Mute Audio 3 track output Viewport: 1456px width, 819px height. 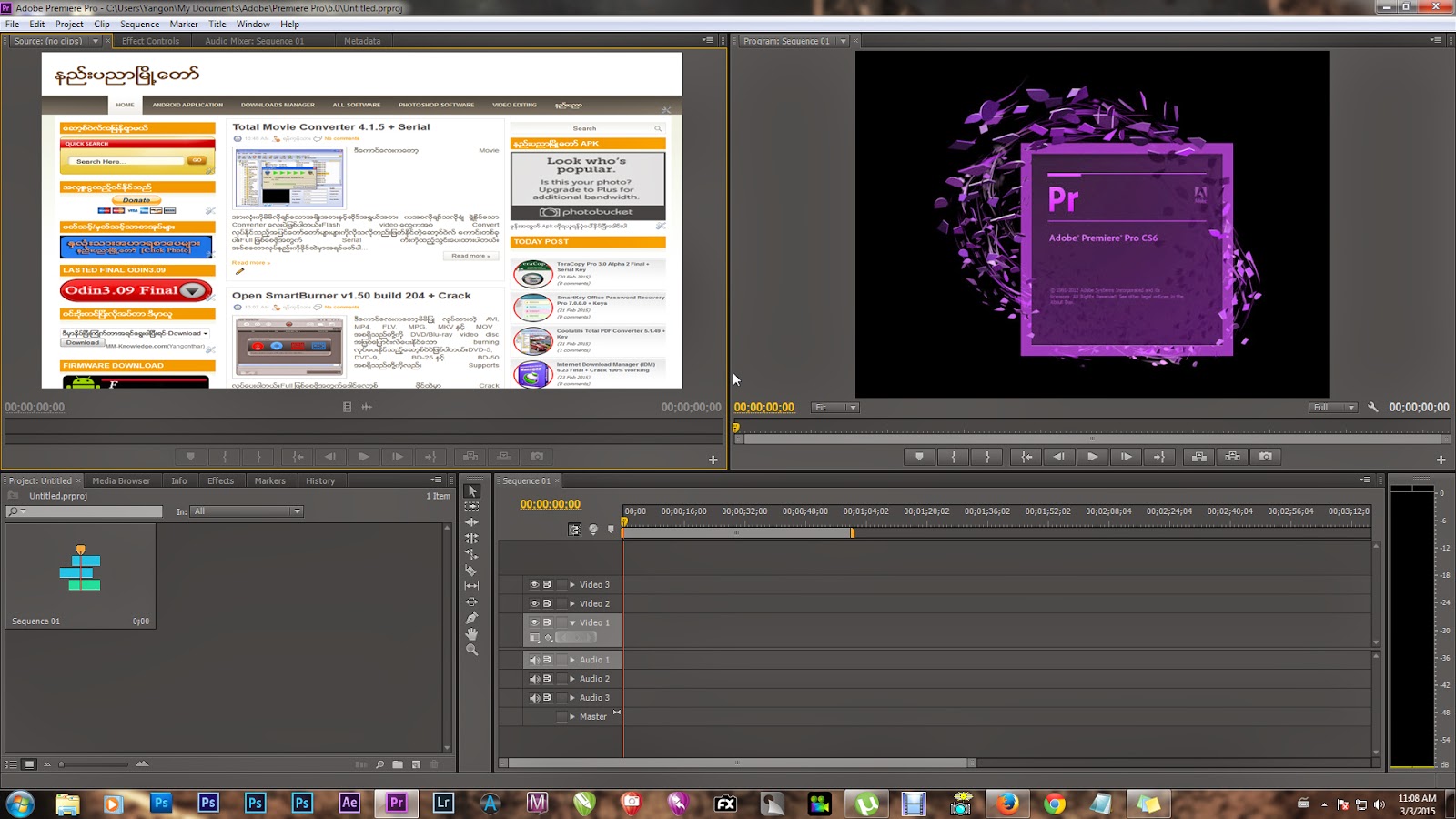pos(534,698)
